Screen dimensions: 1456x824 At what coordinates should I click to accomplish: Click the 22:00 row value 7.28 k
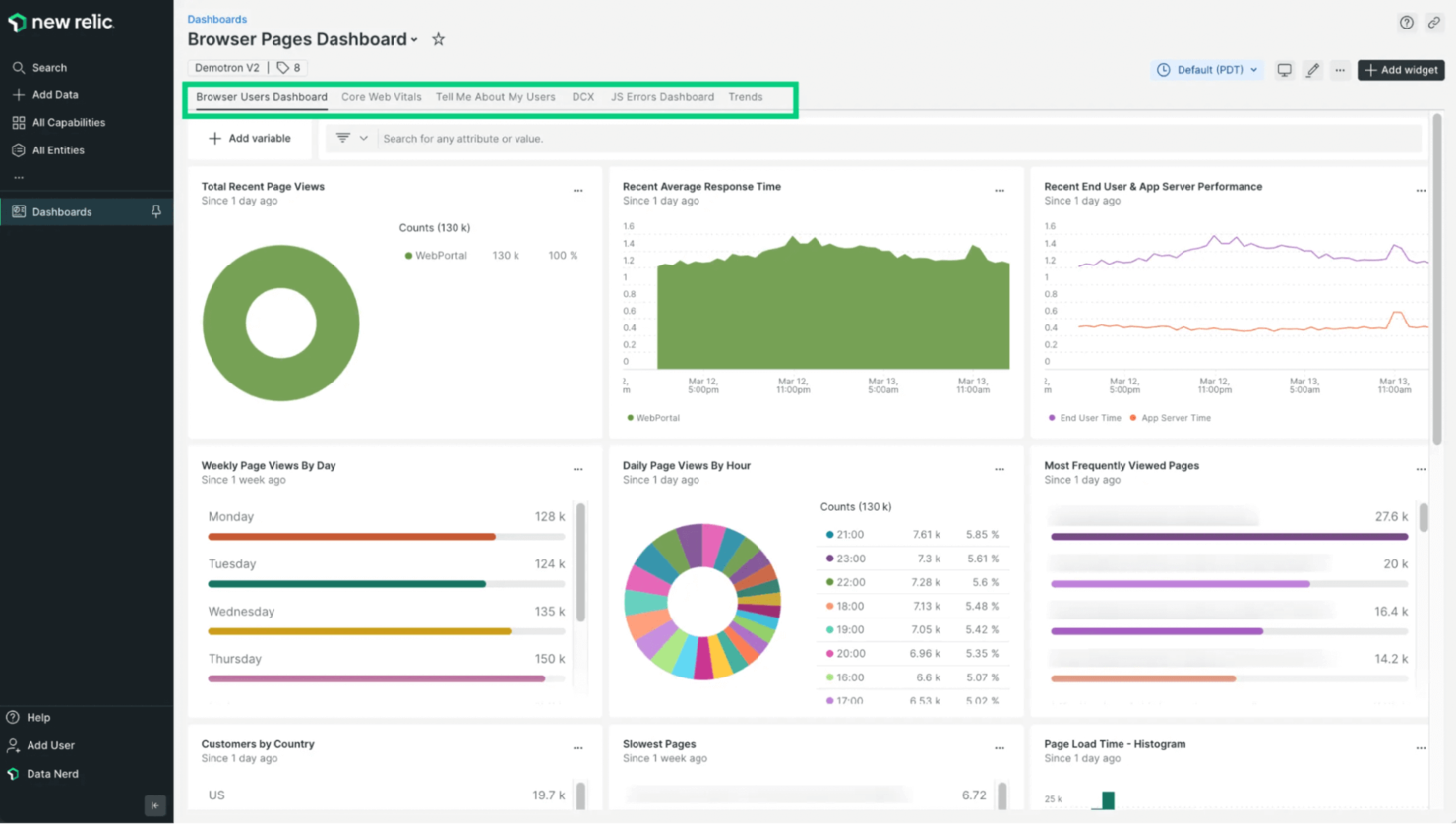[x=925, y=582]
